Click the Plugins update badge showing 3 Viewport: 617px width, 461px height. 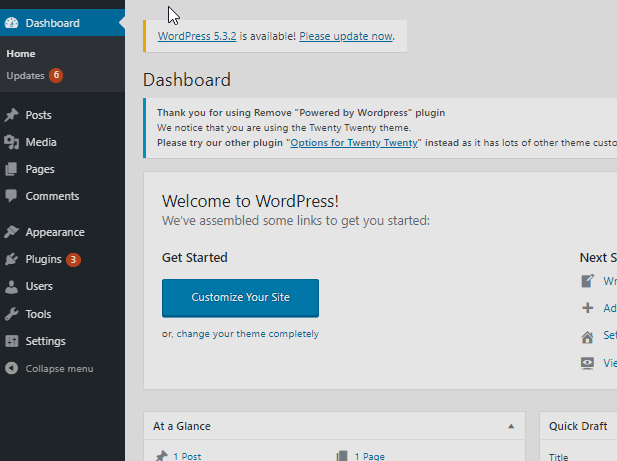73,260
